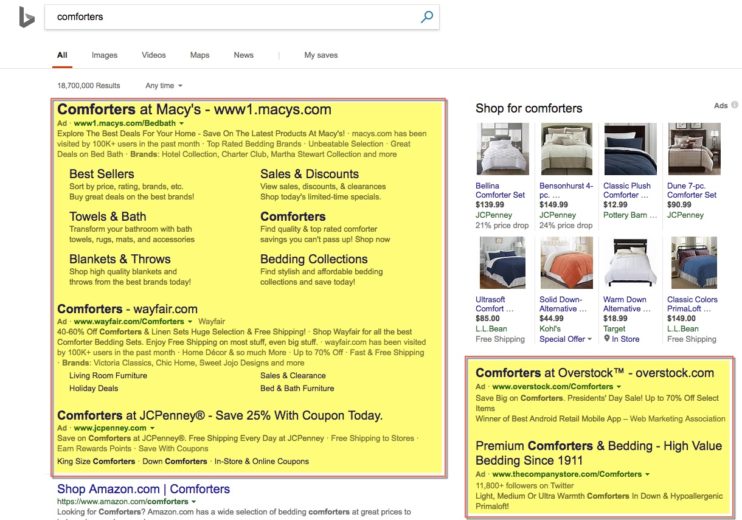Expand the Any time filter dropdown
742x520 pixels.
point(164,86)
